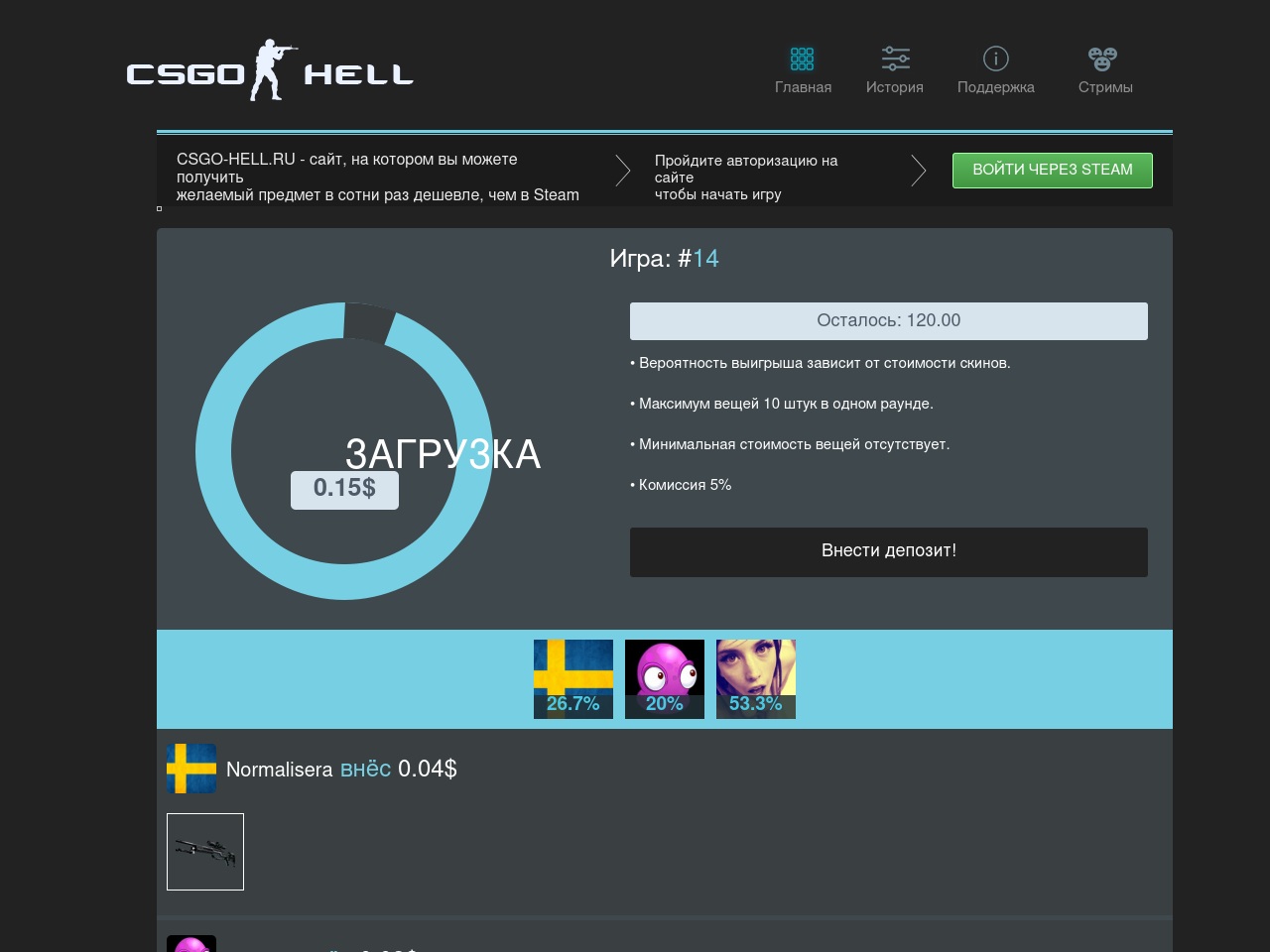Select the Swedish flag avatar with 26.7%
The image size is (1270, 952).
pos(573,679)
